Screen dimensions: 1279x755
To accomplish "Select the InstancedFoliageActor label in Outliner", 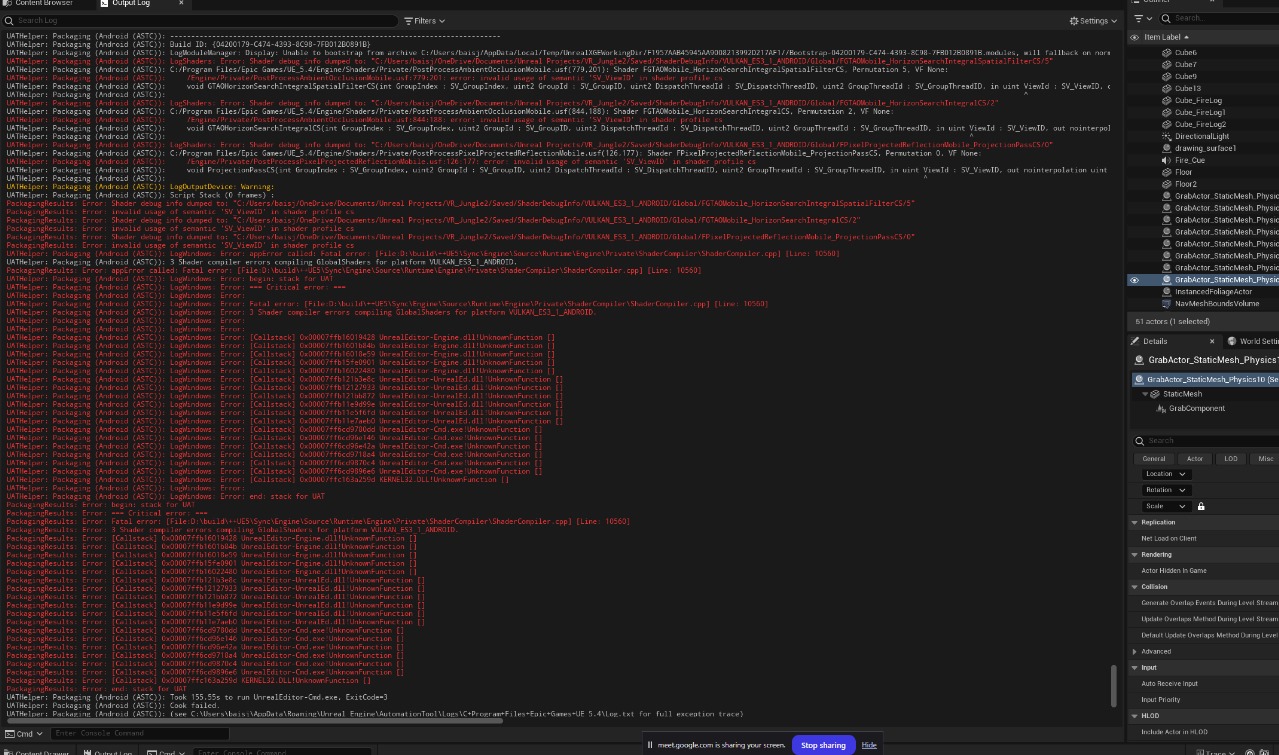I will click(x=1213, y=292).
